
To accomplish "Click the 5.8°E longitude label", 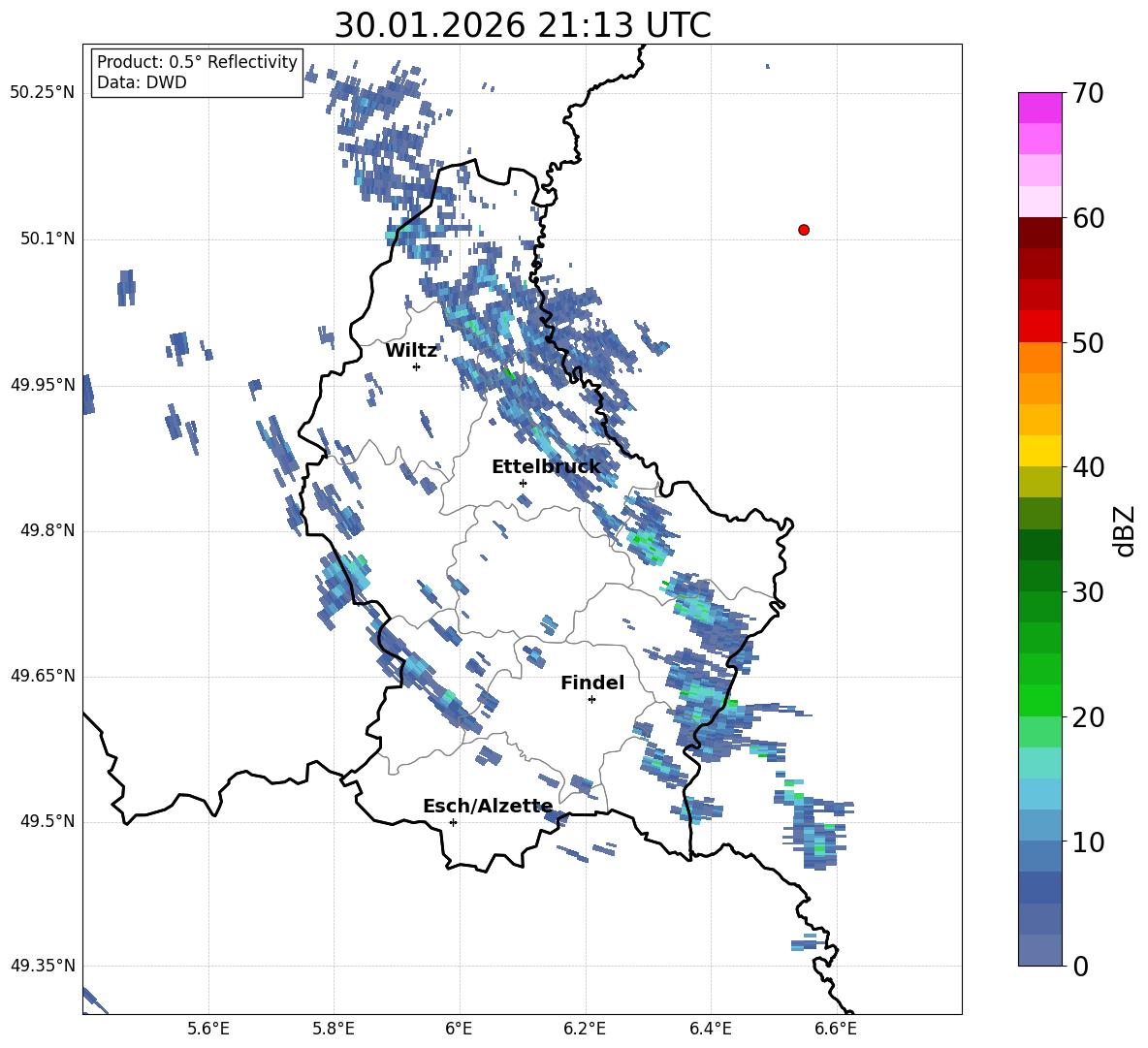I will [x=334, y=1029].
